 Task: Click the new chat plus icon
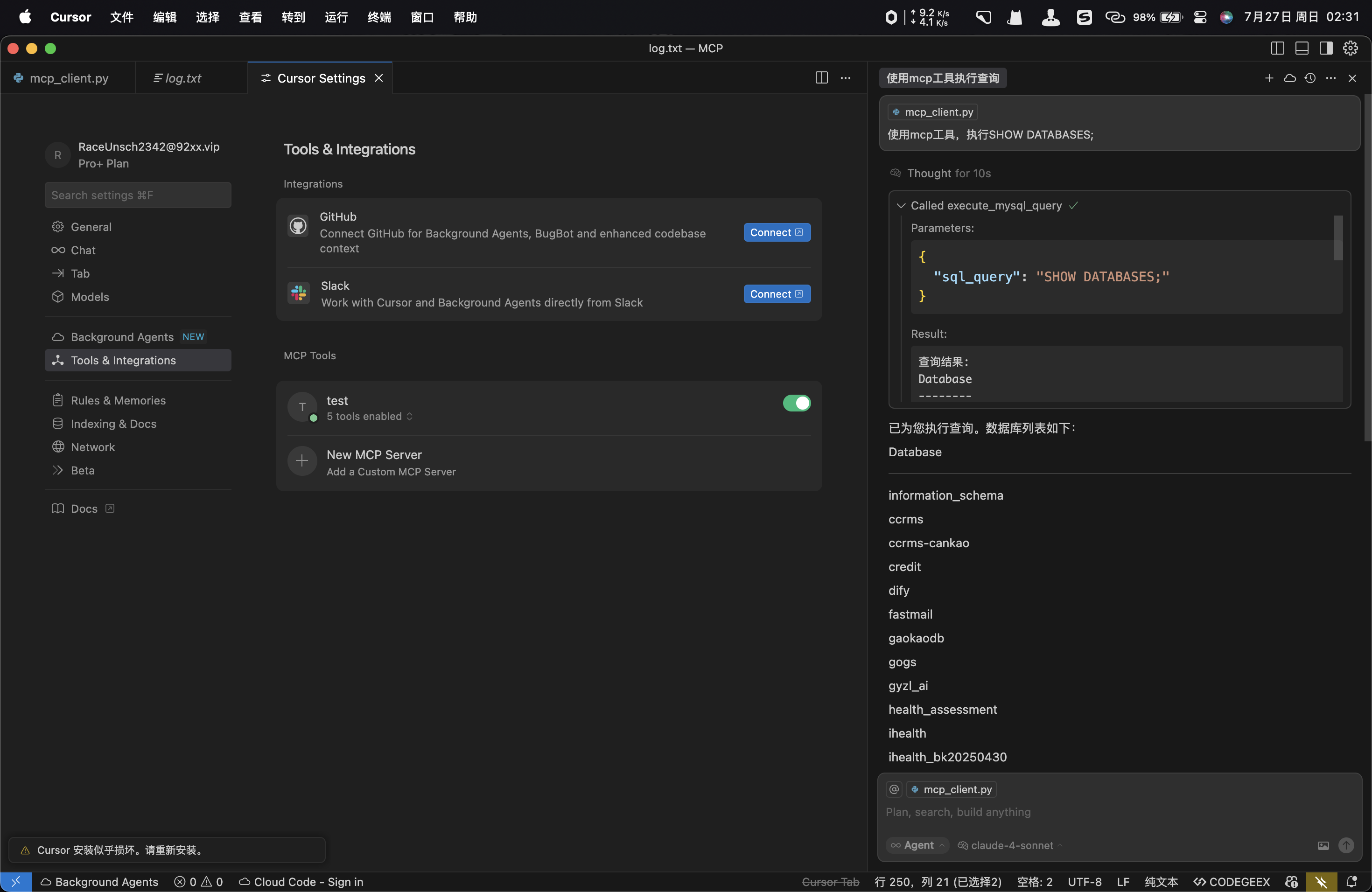coord(1269,78)
